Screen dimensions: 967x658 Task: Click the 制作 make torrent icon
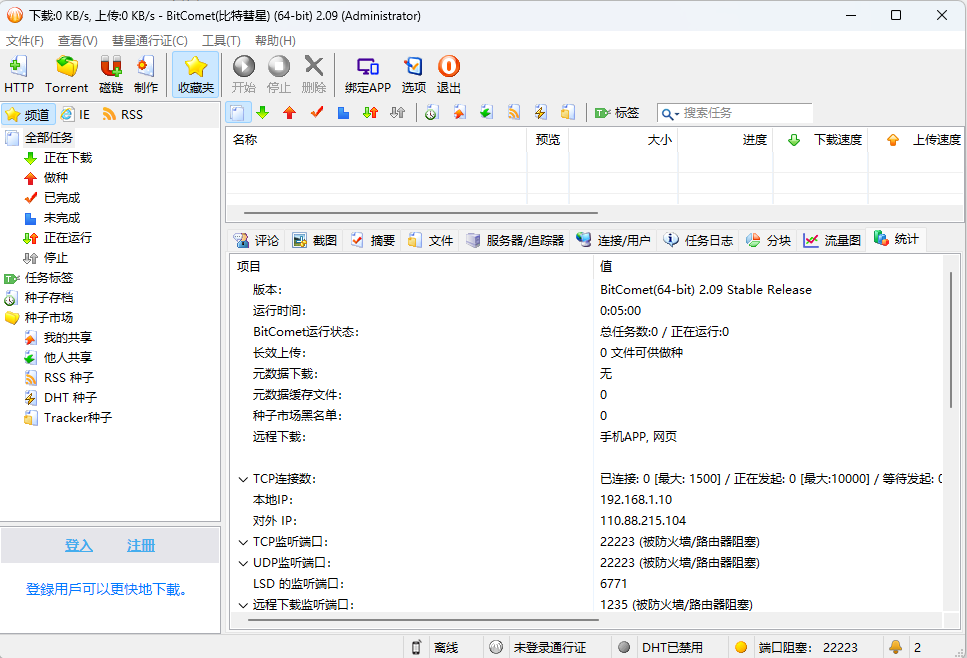(x=146, y=75)
